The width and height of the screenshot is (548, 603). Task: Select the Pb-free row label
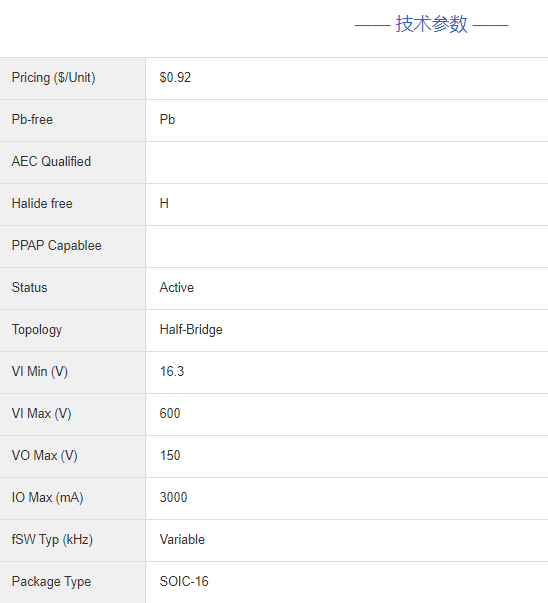click(x=32, y=120)
